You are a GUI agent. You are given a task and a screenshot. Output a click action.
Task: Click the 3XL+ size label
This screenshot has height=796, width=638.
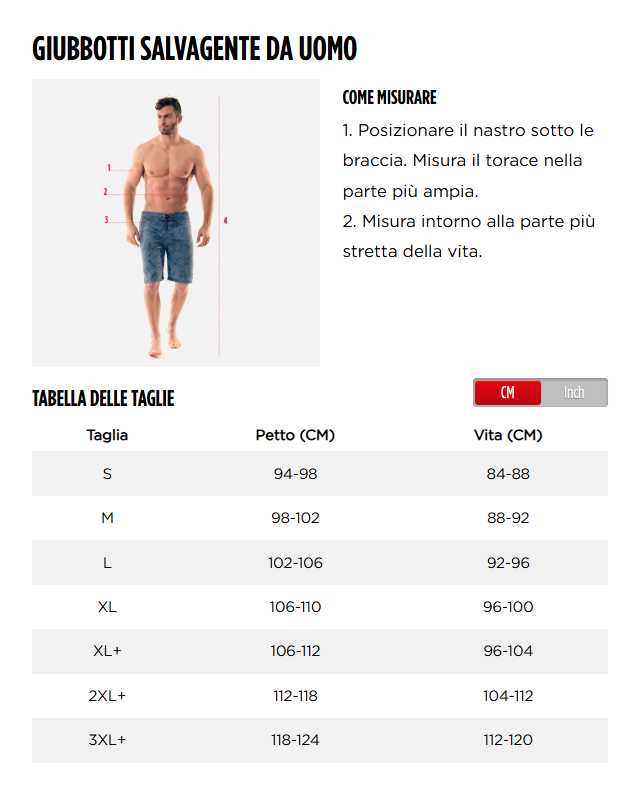coord(107,740)
